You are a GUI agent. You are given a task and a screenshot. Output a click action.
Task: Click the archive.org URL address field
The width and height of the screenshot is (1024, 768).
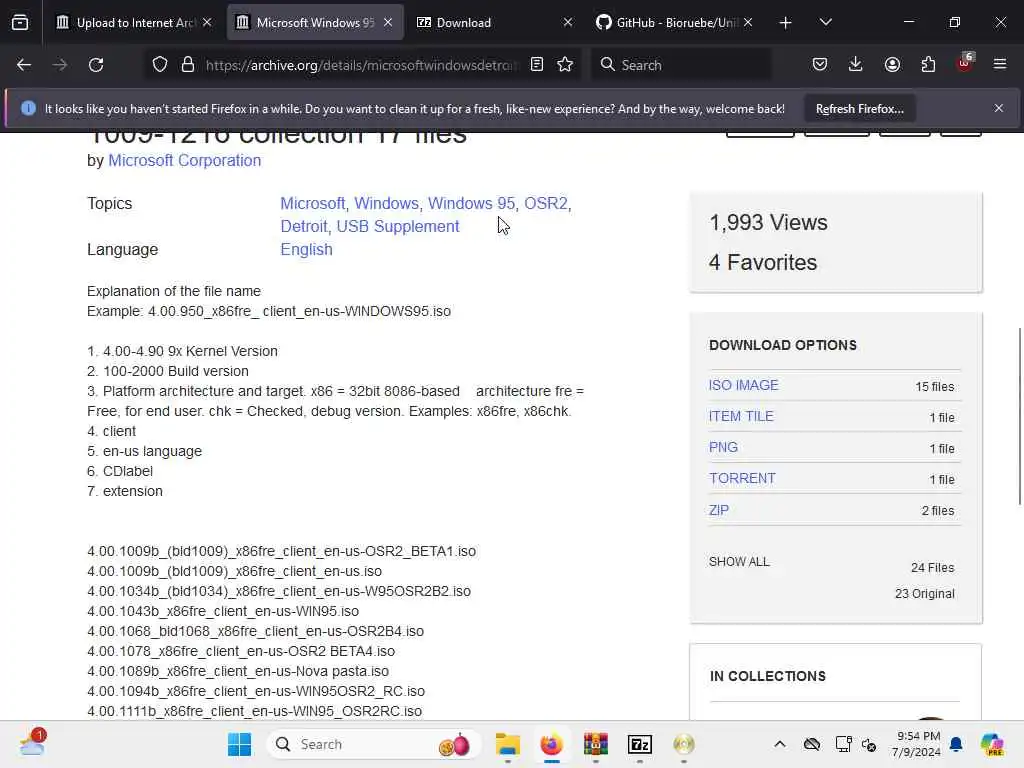(361, 65)
